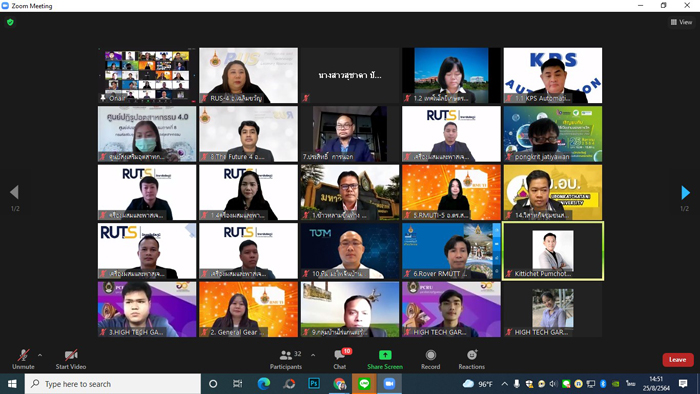The width and height of the screenshot is (700, 394).
Task: Start recording with the Record icon
Action: pyautogui.click(x=430, y=355)
